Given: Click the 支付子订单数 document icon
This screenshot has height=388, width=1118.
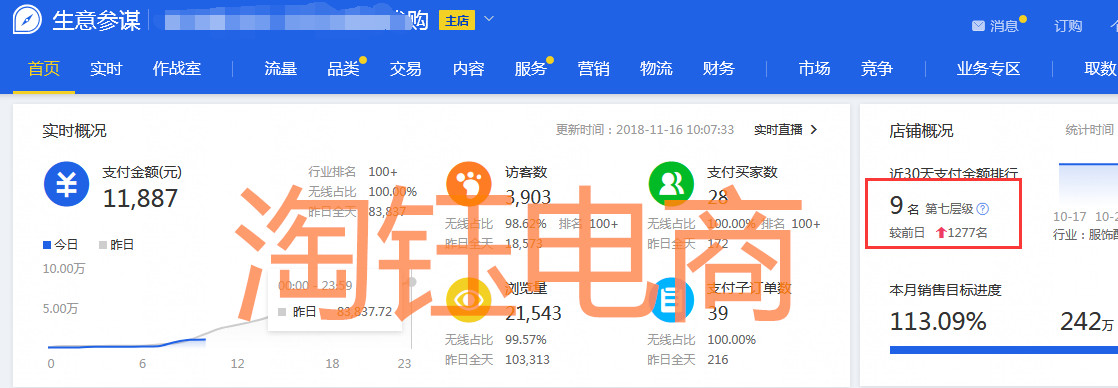Looking at the screenshot, I should pyautogui.click(x=671, y=300).
